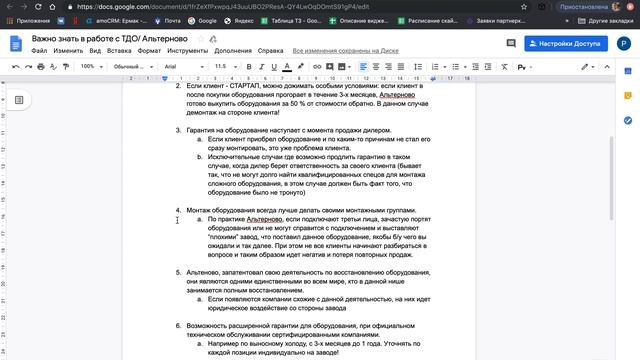Open the Справка menu
Image resolution: width=640 pixels, height=360 pixels.
pos(270,51)
